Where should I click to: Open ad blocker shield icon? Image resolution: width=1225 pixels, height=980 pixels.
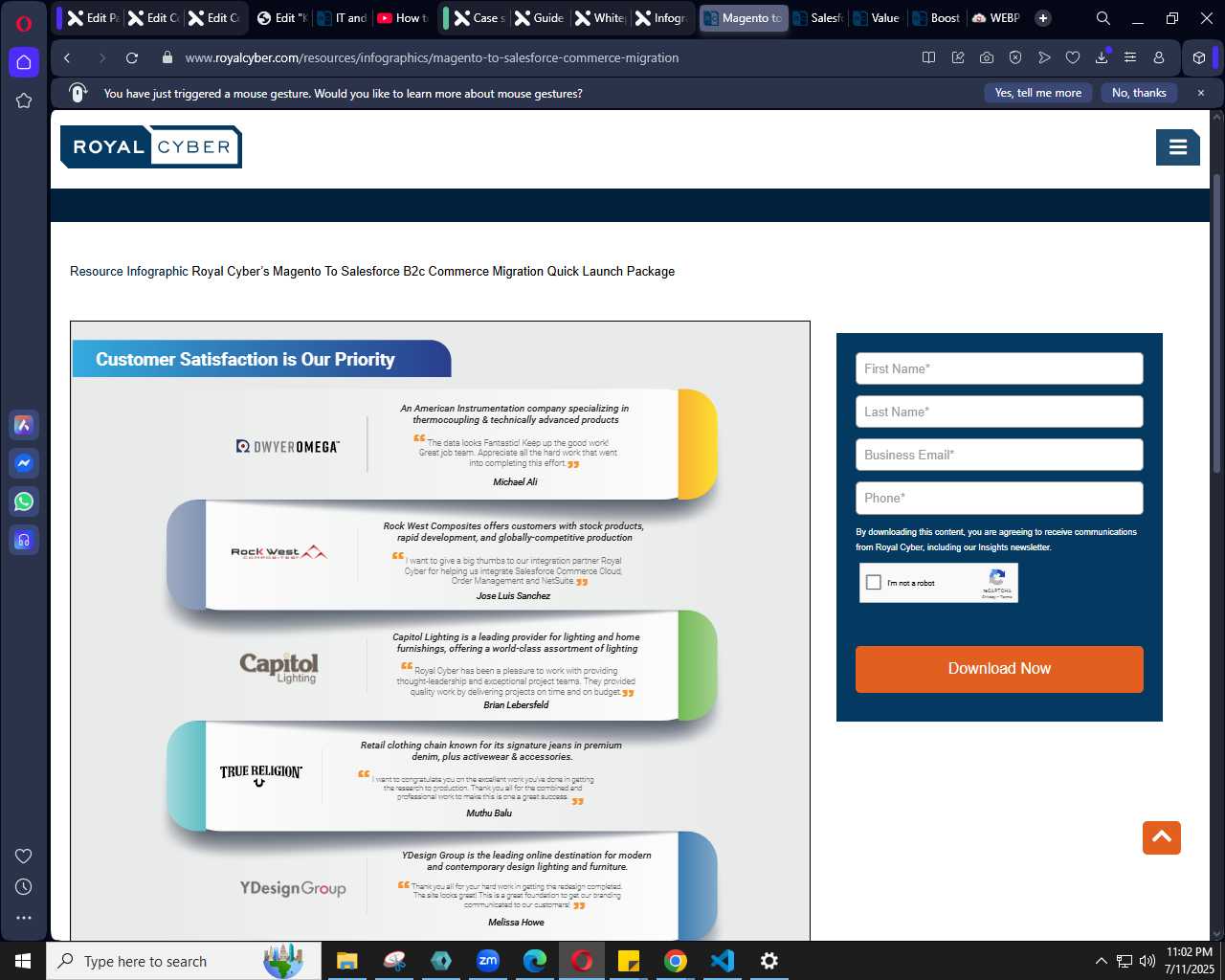(x=1015, y=57)
